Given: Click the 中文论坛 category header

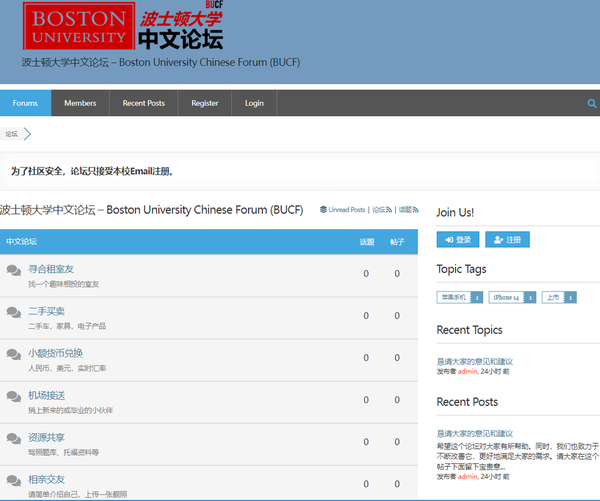Looking at the screenshot, I should point(21,242).
